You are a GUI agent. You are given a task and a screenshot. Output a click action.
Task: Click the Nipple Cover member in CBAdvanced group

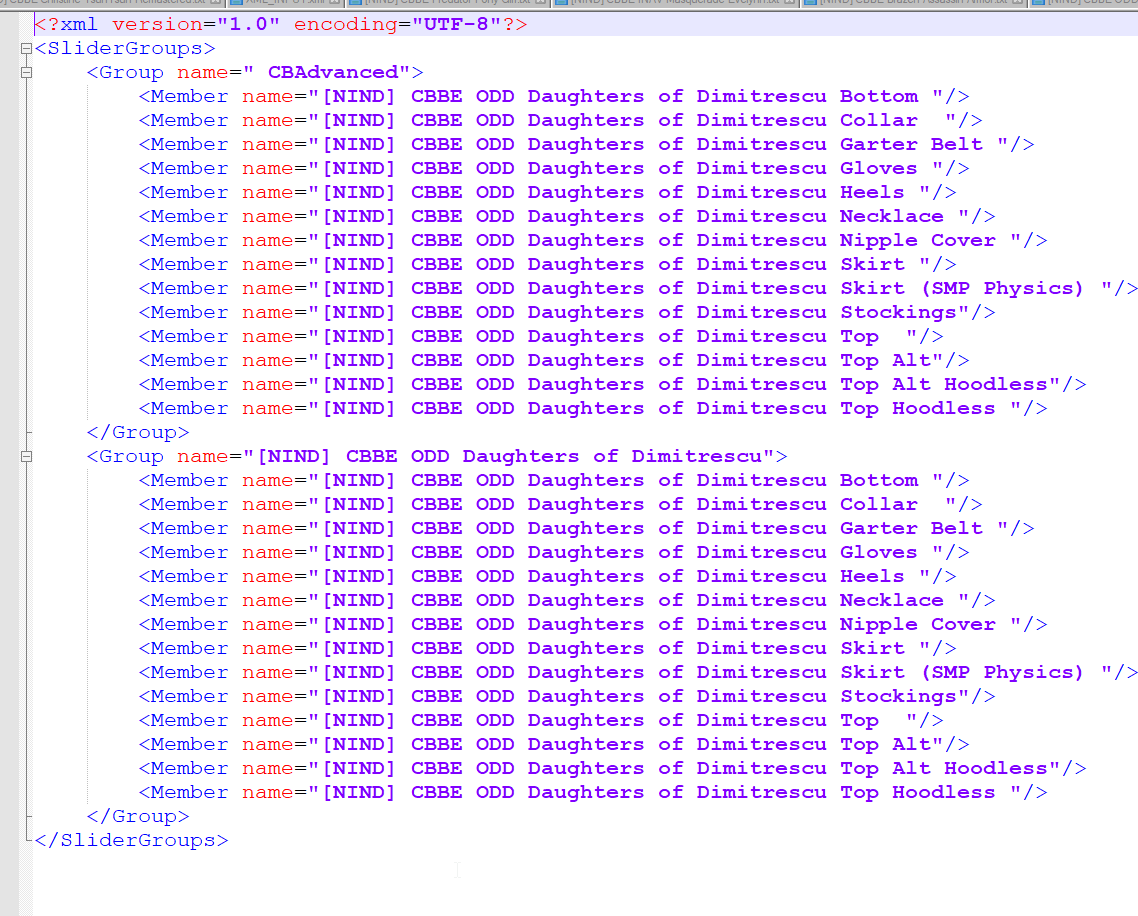[593, 240]
